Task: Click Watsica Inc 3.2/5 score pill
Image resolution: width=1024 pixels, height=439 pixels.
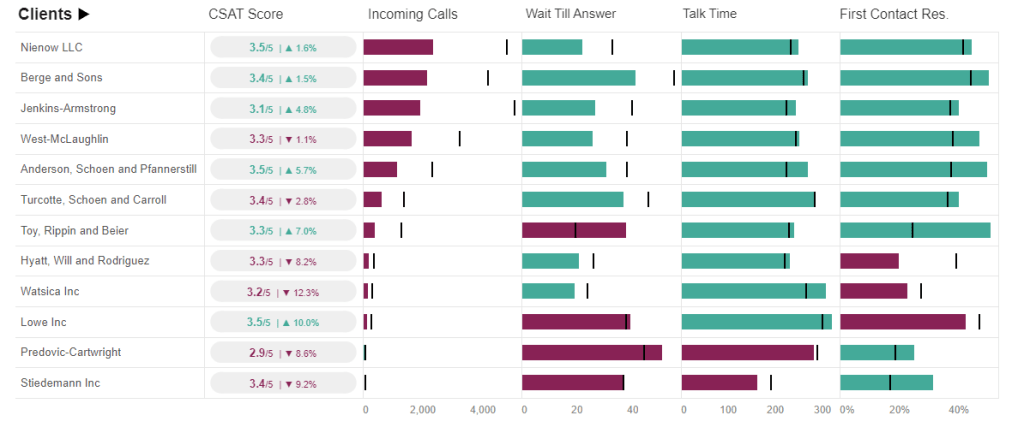Action: coord(283,292)
